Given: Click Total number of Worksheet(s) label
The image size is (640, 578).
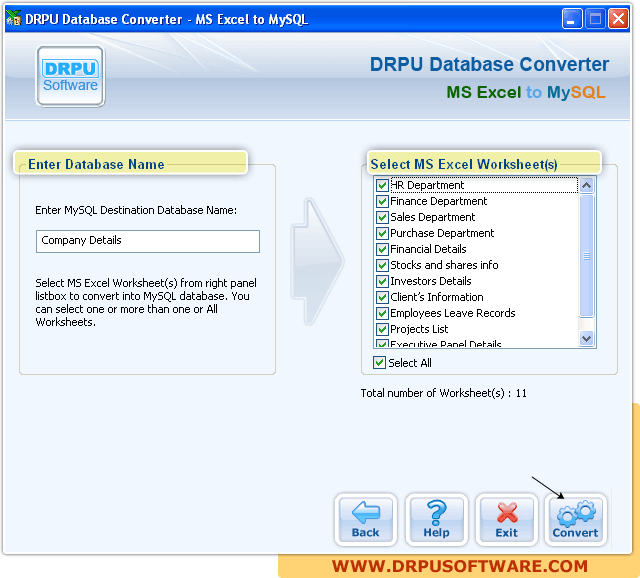Looking at the screenshot, I should click(x=443, y=393).
